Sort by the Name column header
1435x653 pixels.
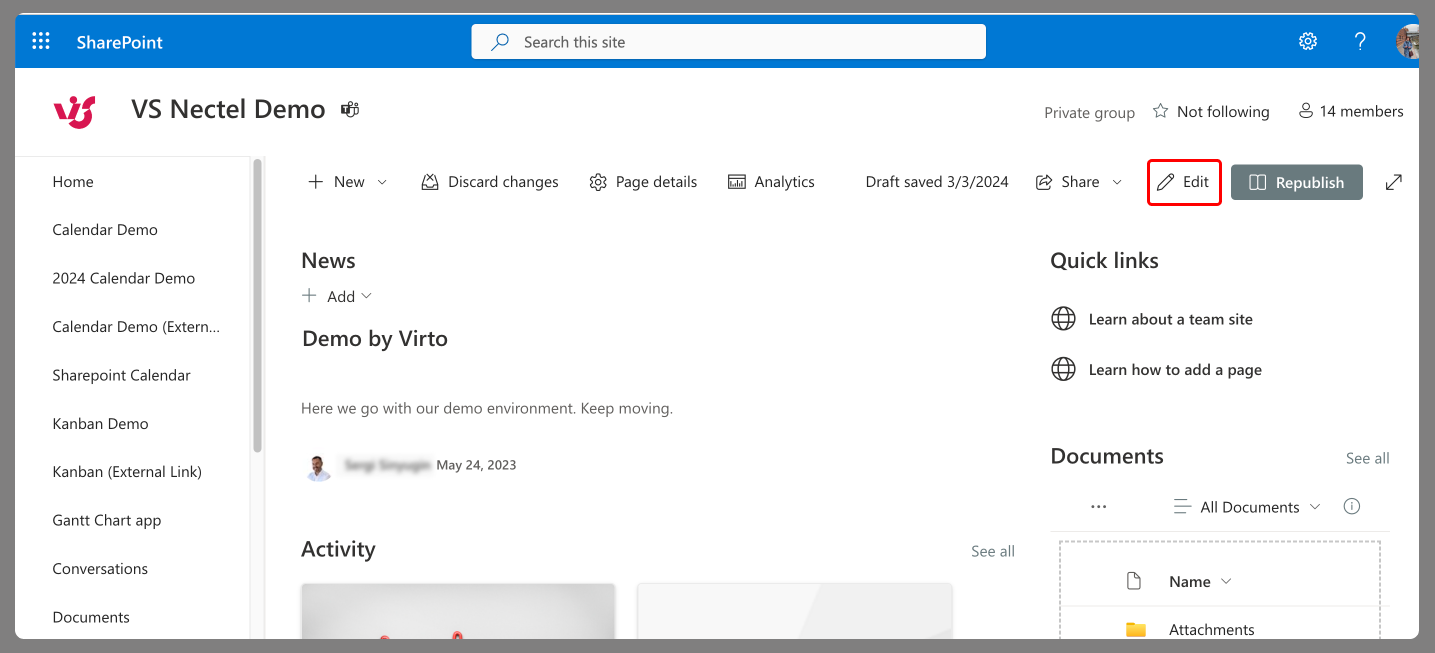[1200, 582]
